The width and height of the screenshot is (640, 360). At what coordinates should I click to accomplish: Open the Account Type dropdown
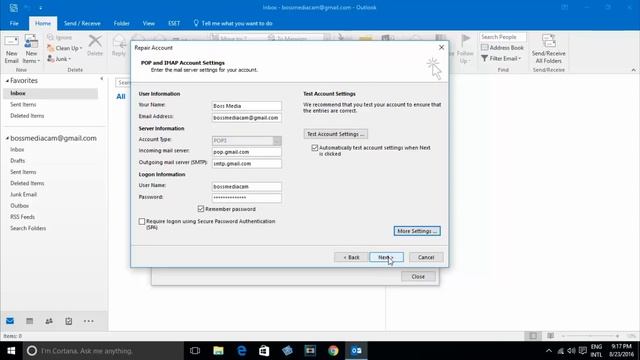tap(277, 140)
